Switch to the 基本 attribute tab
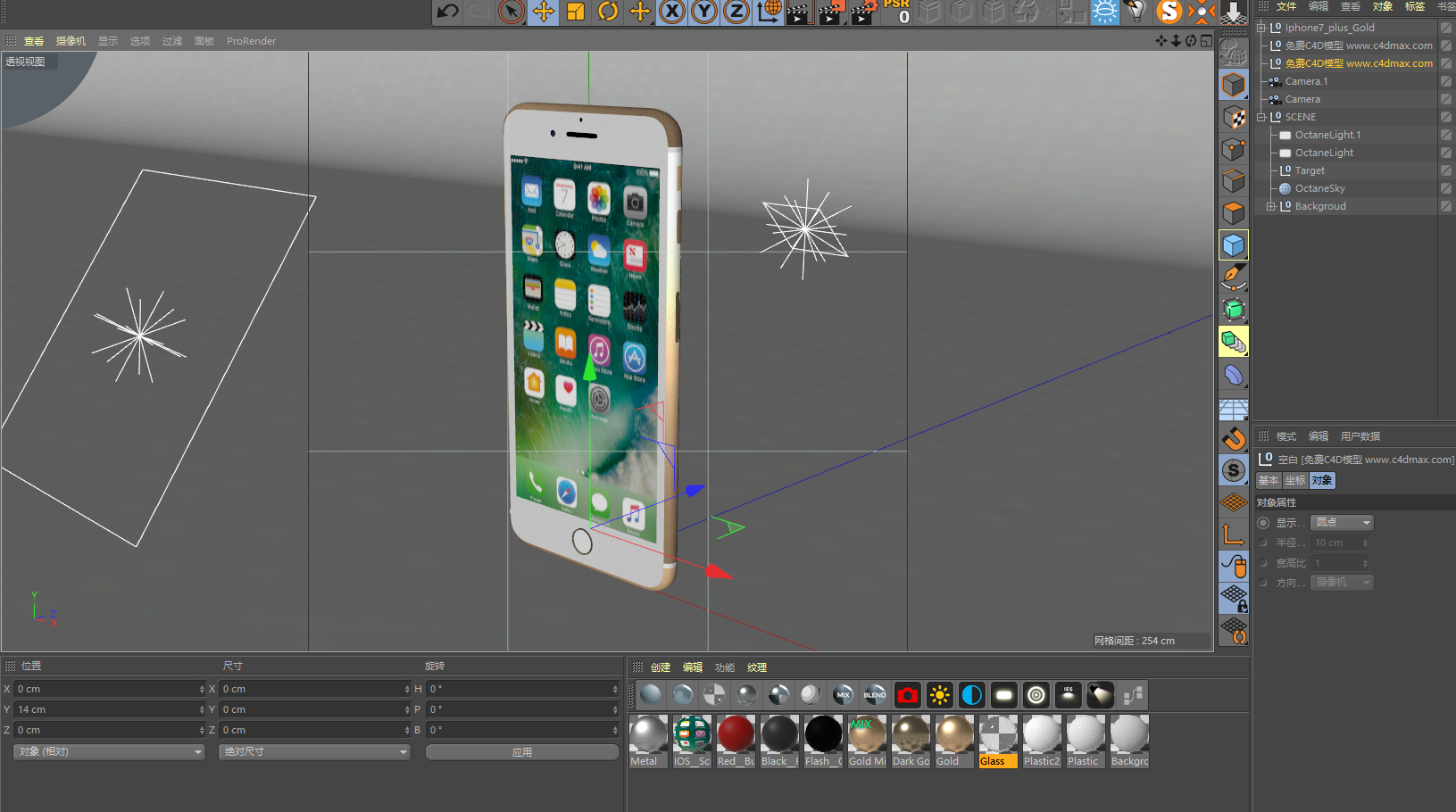 click(x=1269, y=480)
